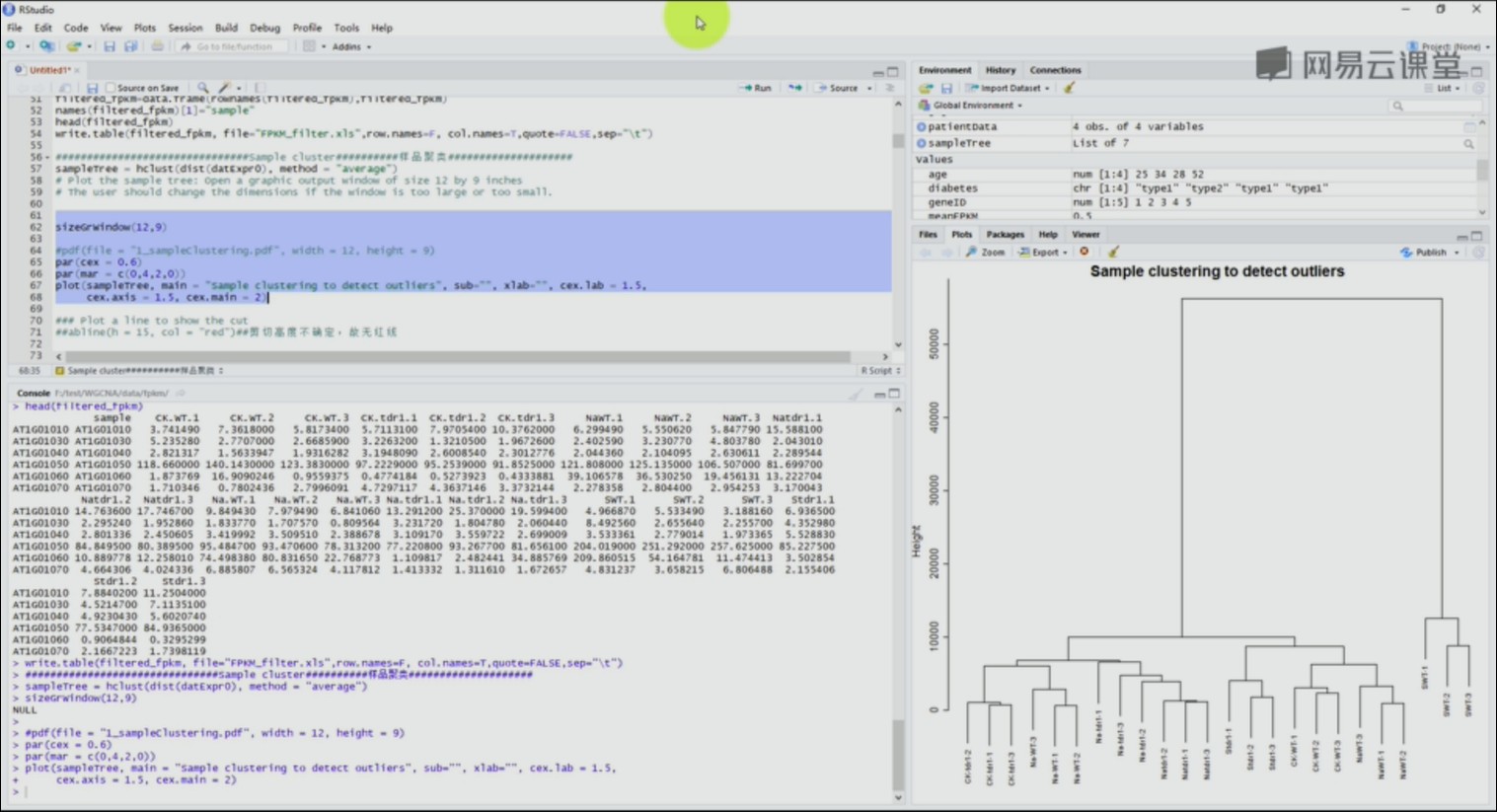Screen dimensions: 1497x812
Task: Refresh the Environment pane
Action: pyautogui.click(x=1478, y=88)
